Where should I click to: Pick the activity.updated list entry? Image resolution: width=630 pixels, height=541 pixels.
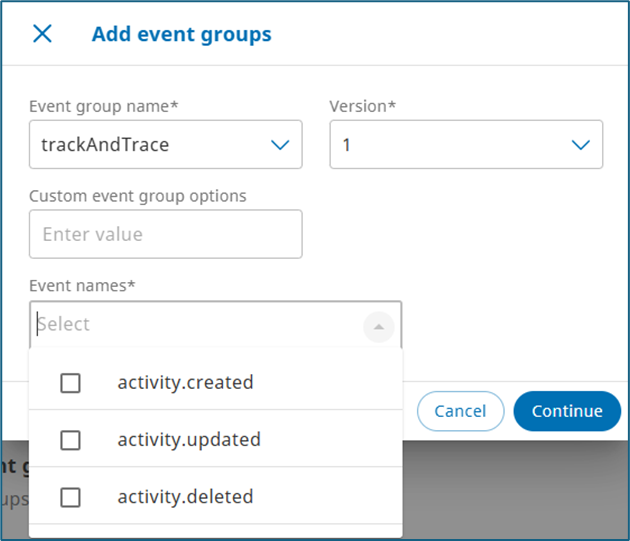189,439
